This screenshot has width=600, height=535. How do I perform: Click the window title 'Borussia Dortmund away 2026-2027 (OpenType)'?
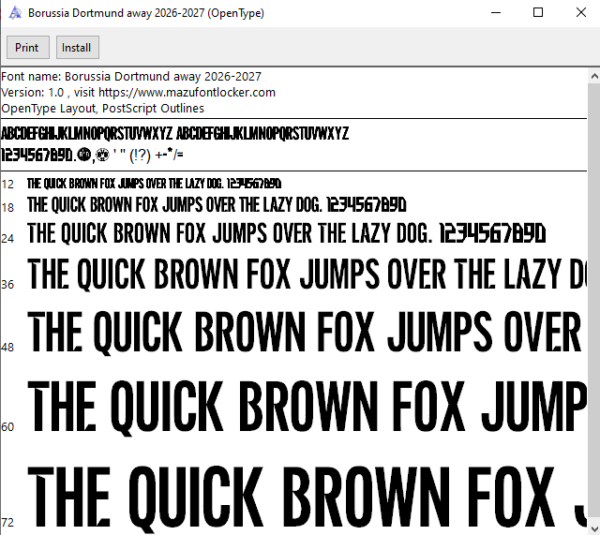(146, 13)
